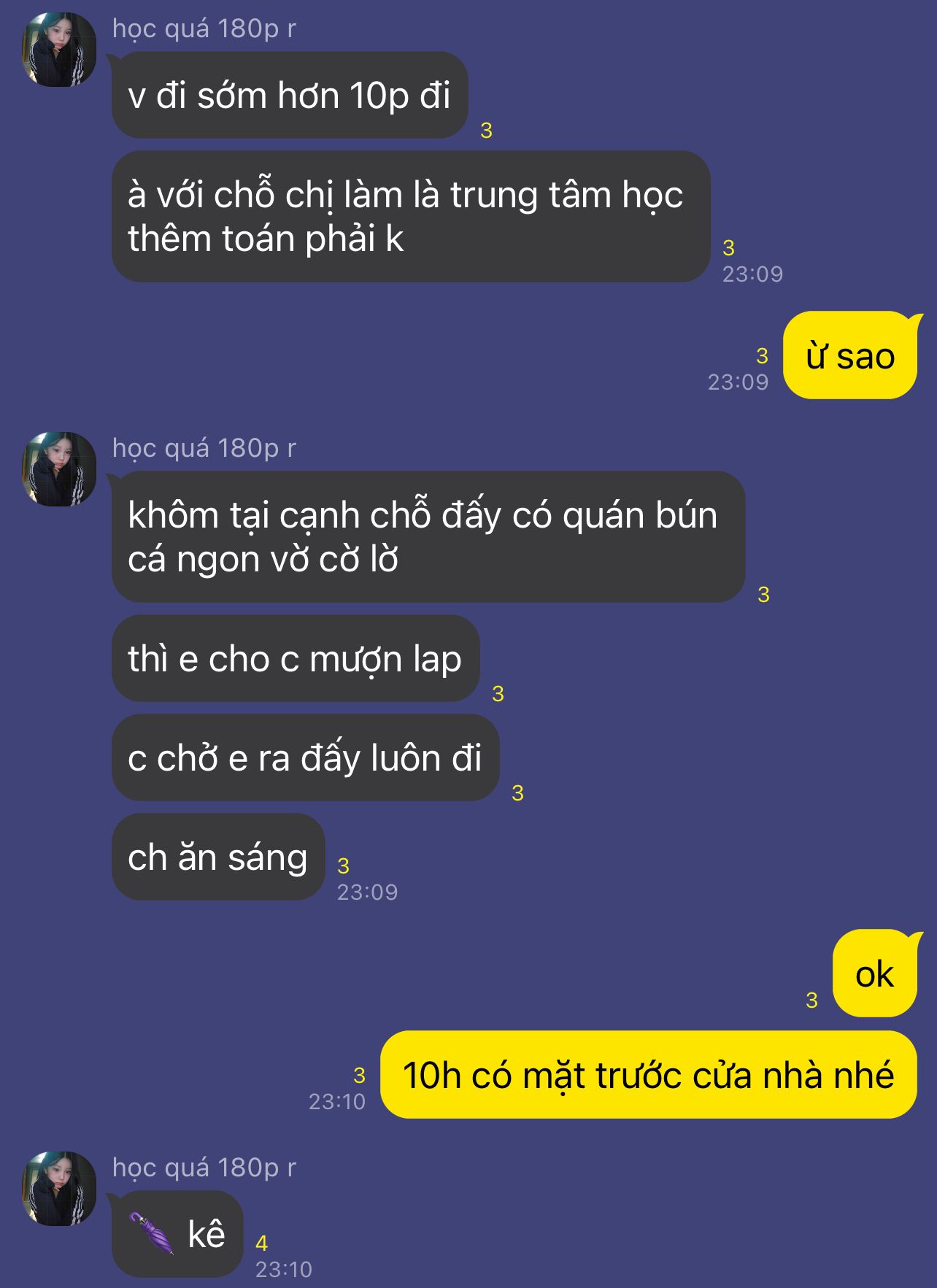
Task: Tap message 'thì e cho c mượn lap'
Action: click(296, 658)
